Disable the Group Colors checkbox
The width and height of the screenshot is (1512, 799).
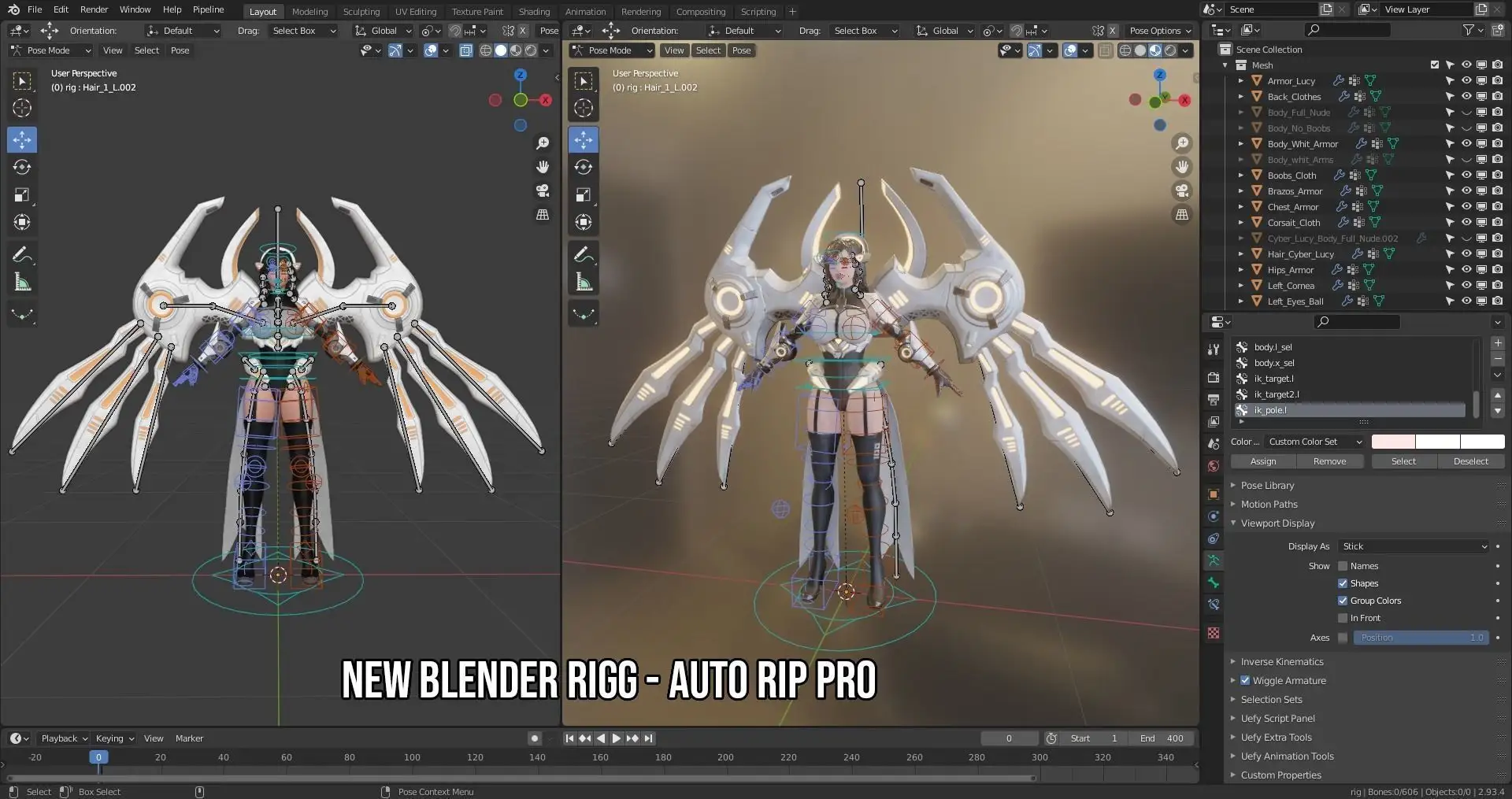[1343, 601]
